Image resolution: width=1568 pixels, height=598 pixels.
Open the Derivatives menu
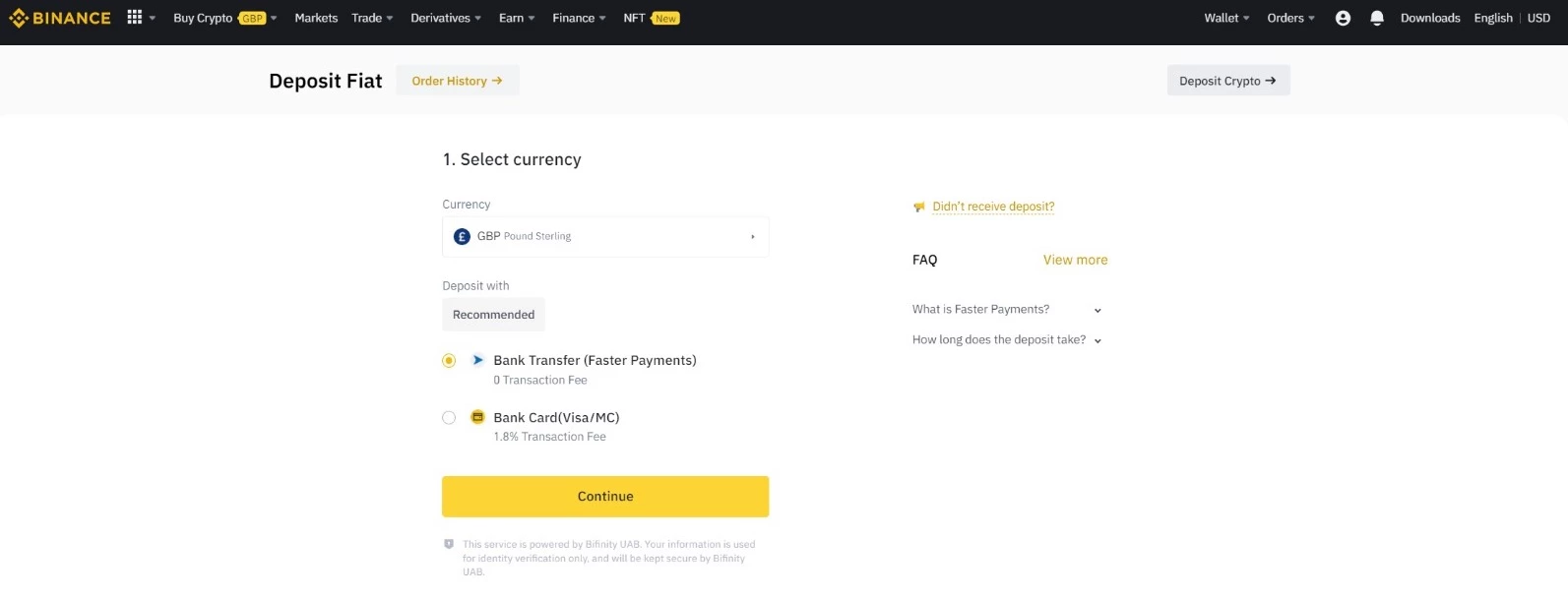click(446, 18)
